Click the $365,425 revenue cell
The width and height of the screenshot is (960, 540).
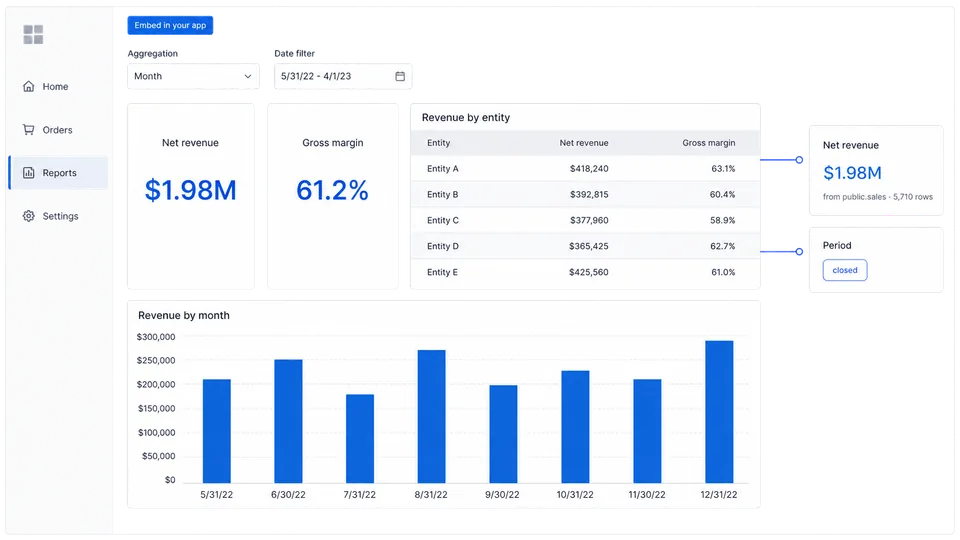pos(589,246)
